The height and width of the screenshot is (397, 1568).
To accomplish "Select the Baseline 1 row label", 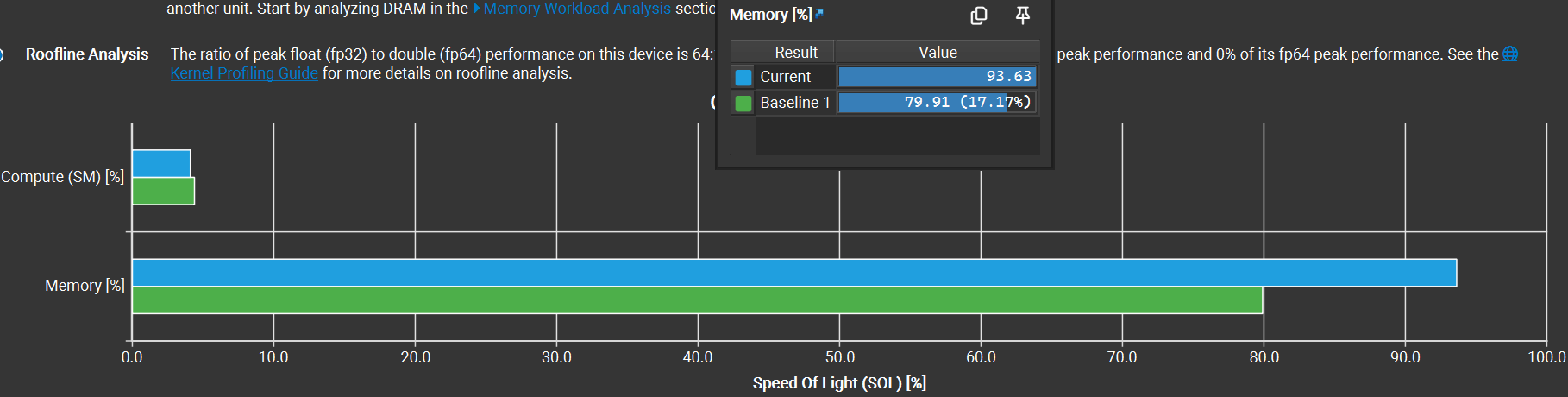I will 794,103.
